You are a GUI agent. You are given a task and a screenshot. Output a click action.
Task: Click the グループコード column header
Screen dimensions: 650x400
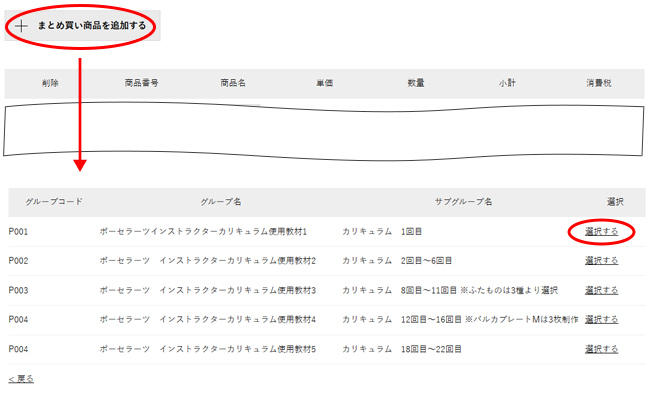[x=54, y=202]
